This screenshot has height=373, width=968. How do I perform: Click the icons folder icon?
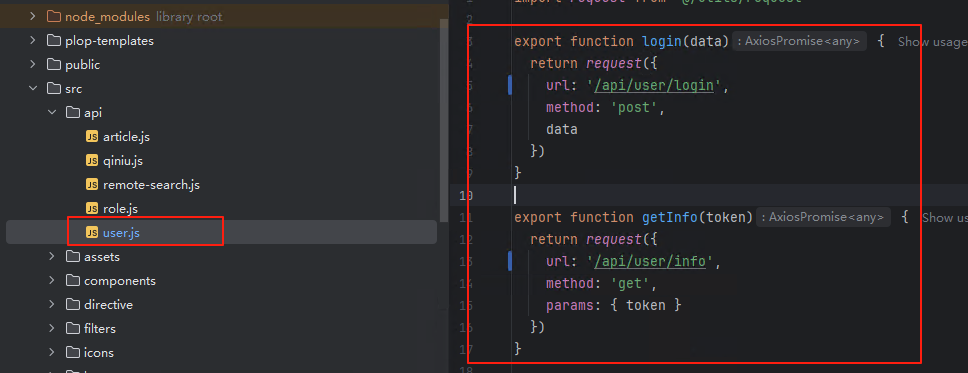tap(73, 353)
